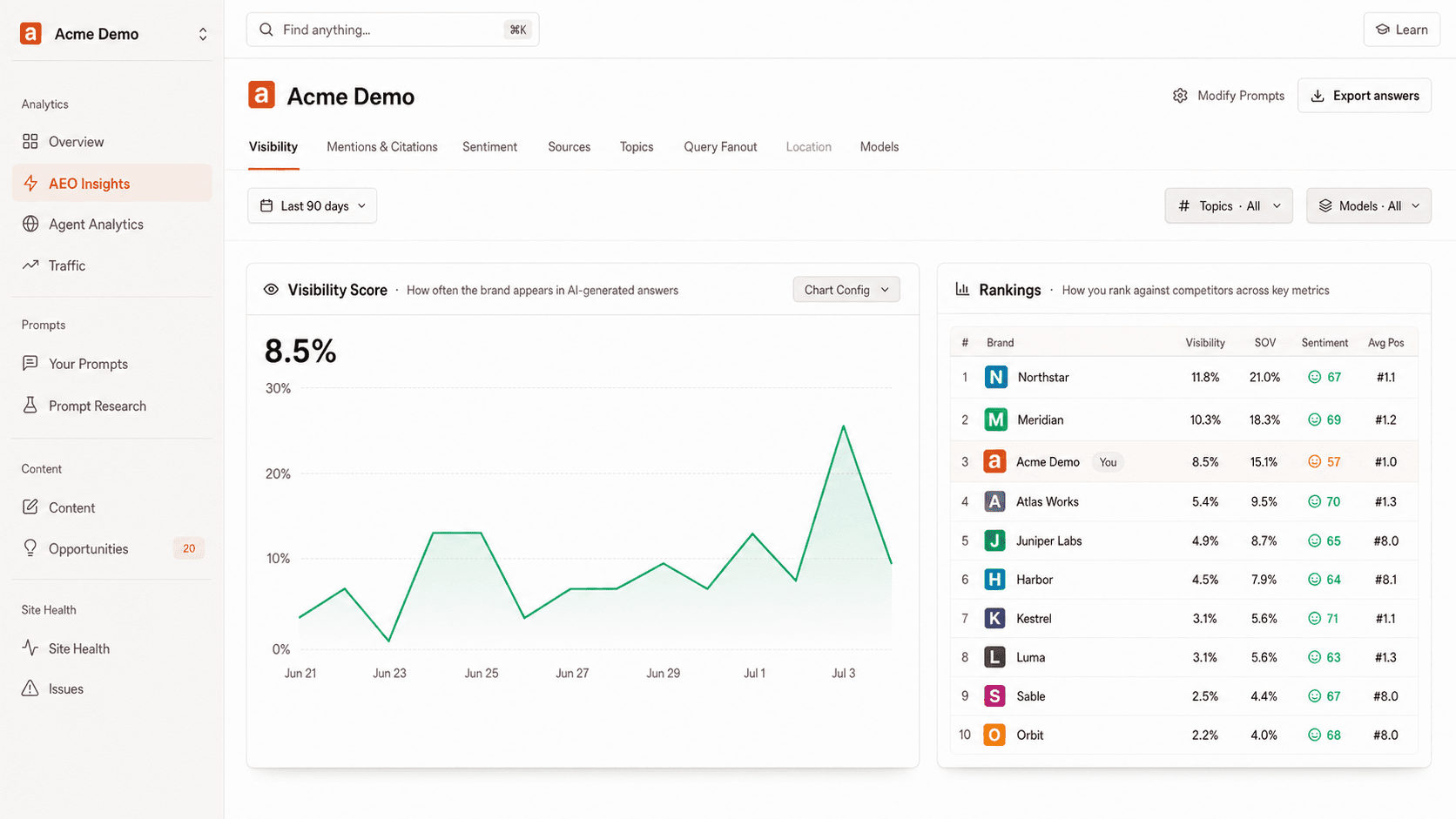Viewport: 1456px width, 819px height.
Task: Select AEO Insights sidebar item
Action: (x=112, y=184)
